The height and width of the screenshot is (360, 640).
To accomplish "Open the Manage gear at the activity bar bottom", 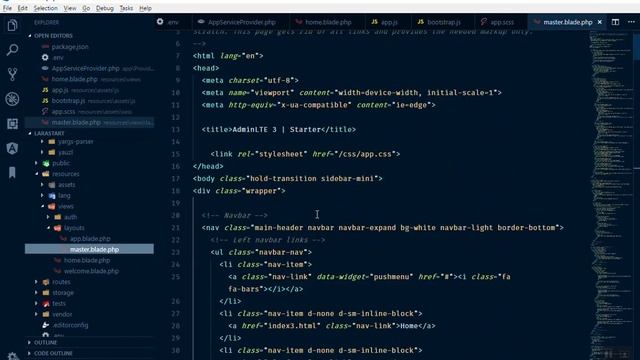I will (x=13, y=356).
